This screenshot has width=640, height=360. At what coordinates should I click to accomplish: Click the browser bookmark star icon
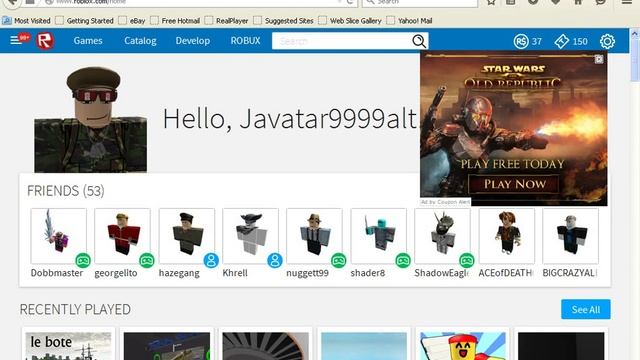tap(491, 2)
